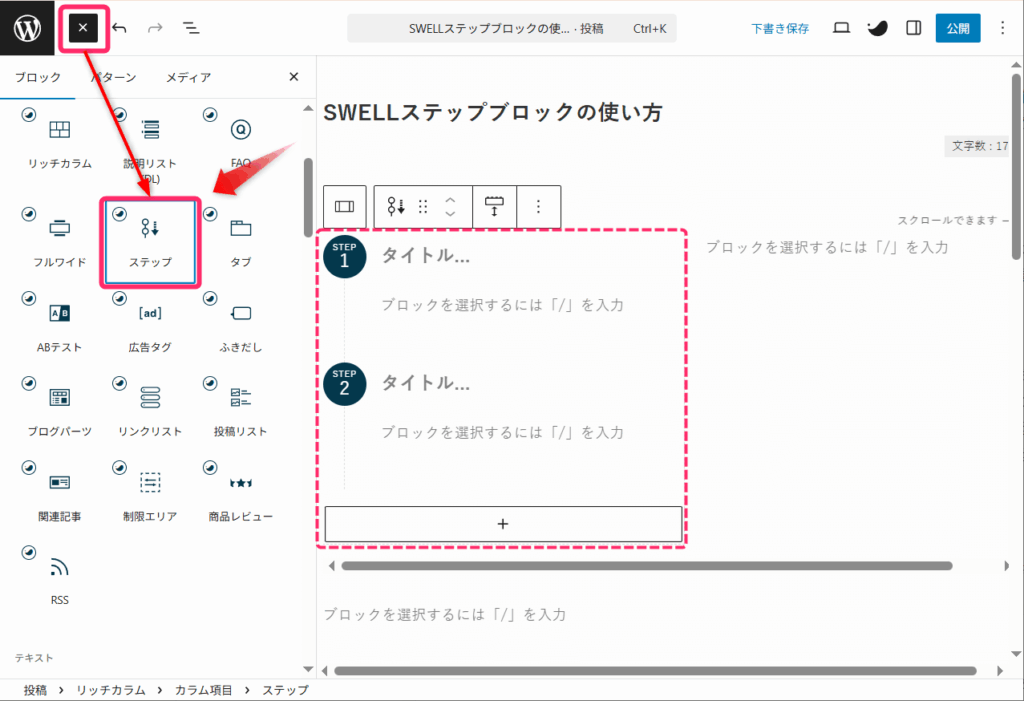Click the 下書き保存 save draft link
The image size is (1024, 701).
(780, 29)
